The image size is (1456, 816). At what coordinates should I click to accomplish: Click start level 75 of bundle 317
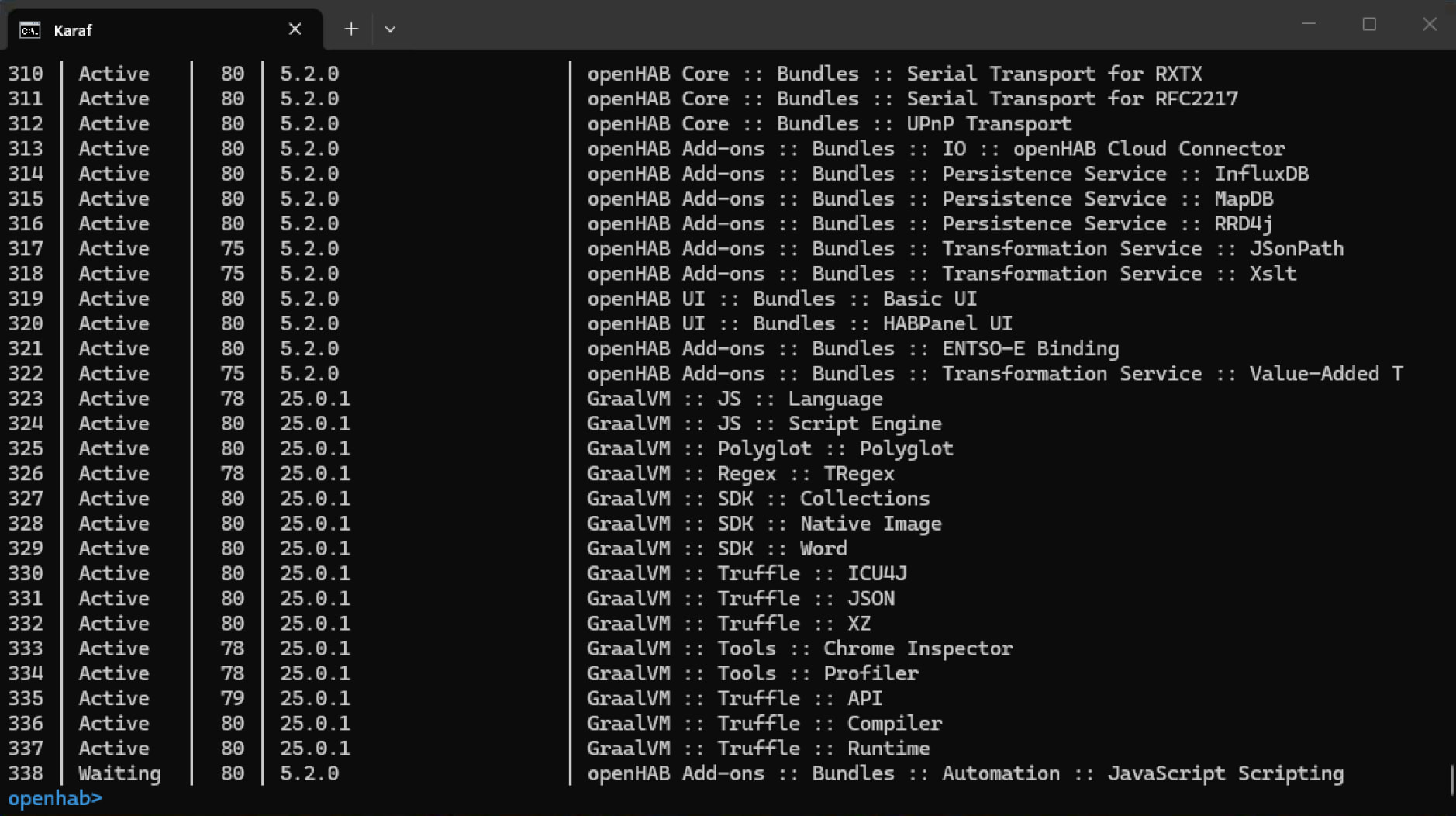[x=232, y=248]
